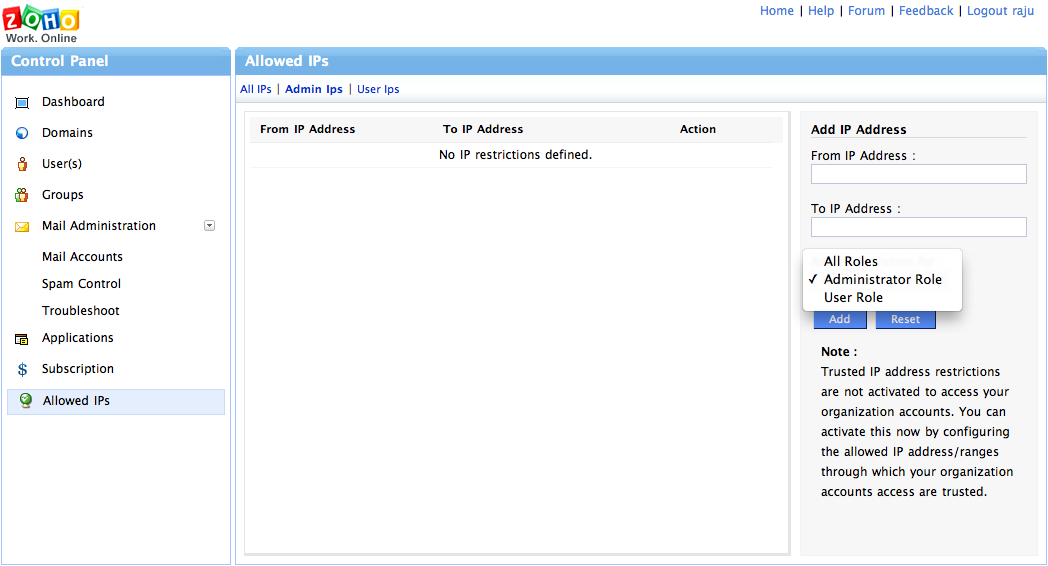Focus the From IP Address field

(918, 174)
